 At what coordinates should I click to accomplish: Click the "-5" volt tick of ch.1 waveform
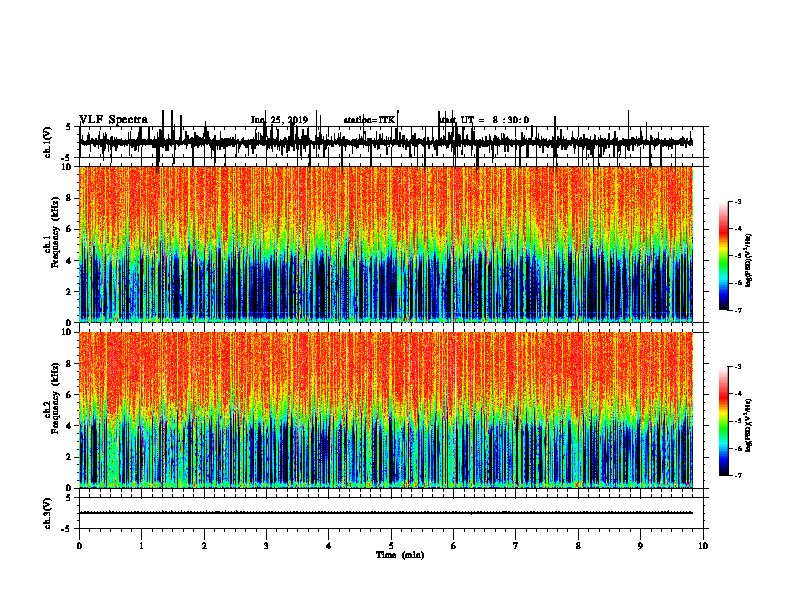(x=67, y=158)
